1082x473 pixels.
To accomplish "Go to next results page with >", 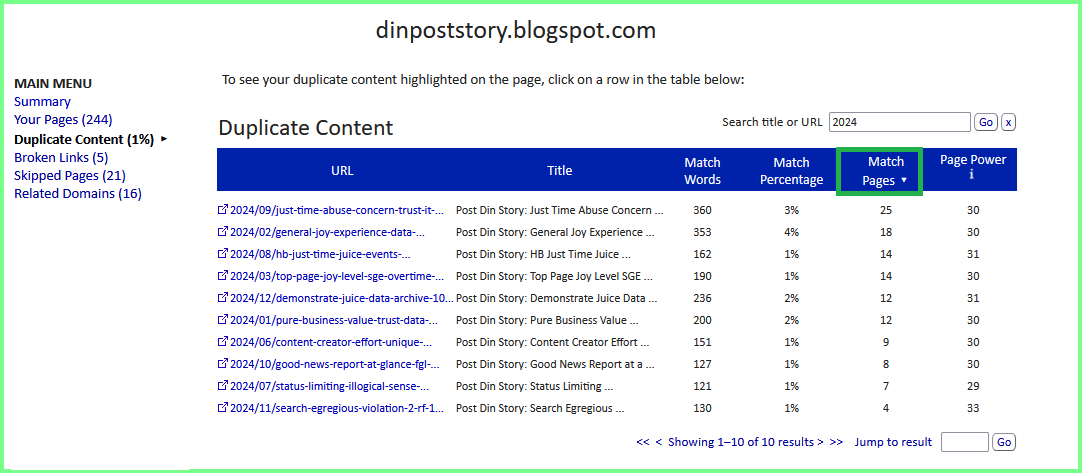I will (x=820, y=442).
